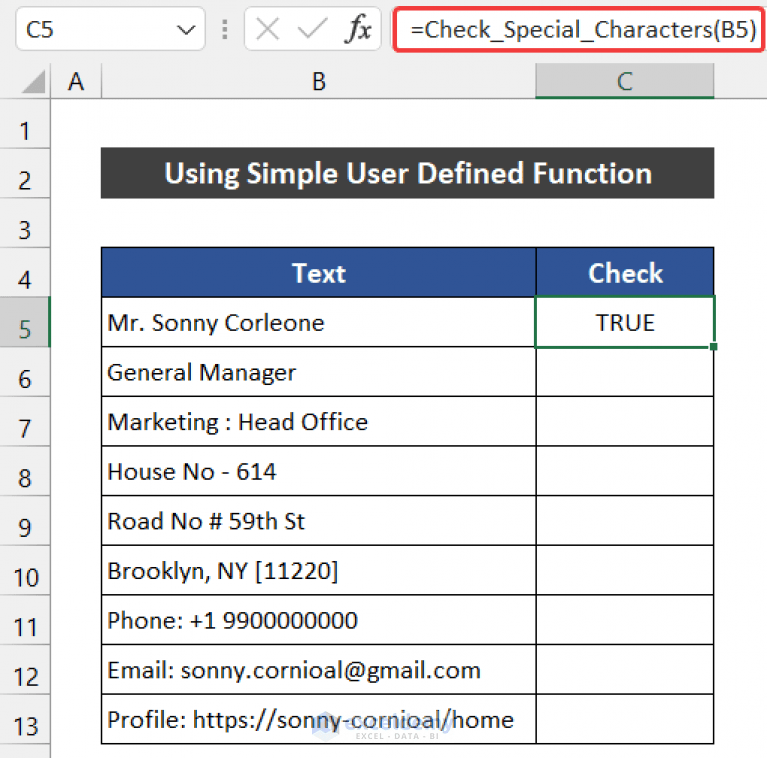The width and height of the screenshot is (767, 758).
Task: Select cell 'Phone: +1 9900000000'
Action: click(x=318, y=620)
